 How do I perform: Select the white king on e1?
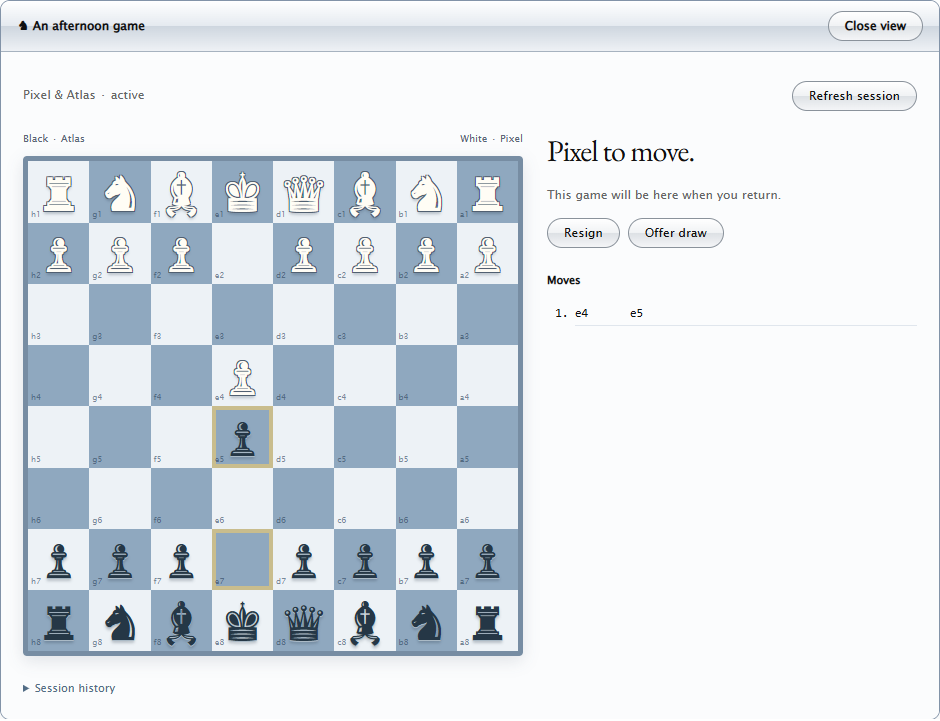coord(242,192)
